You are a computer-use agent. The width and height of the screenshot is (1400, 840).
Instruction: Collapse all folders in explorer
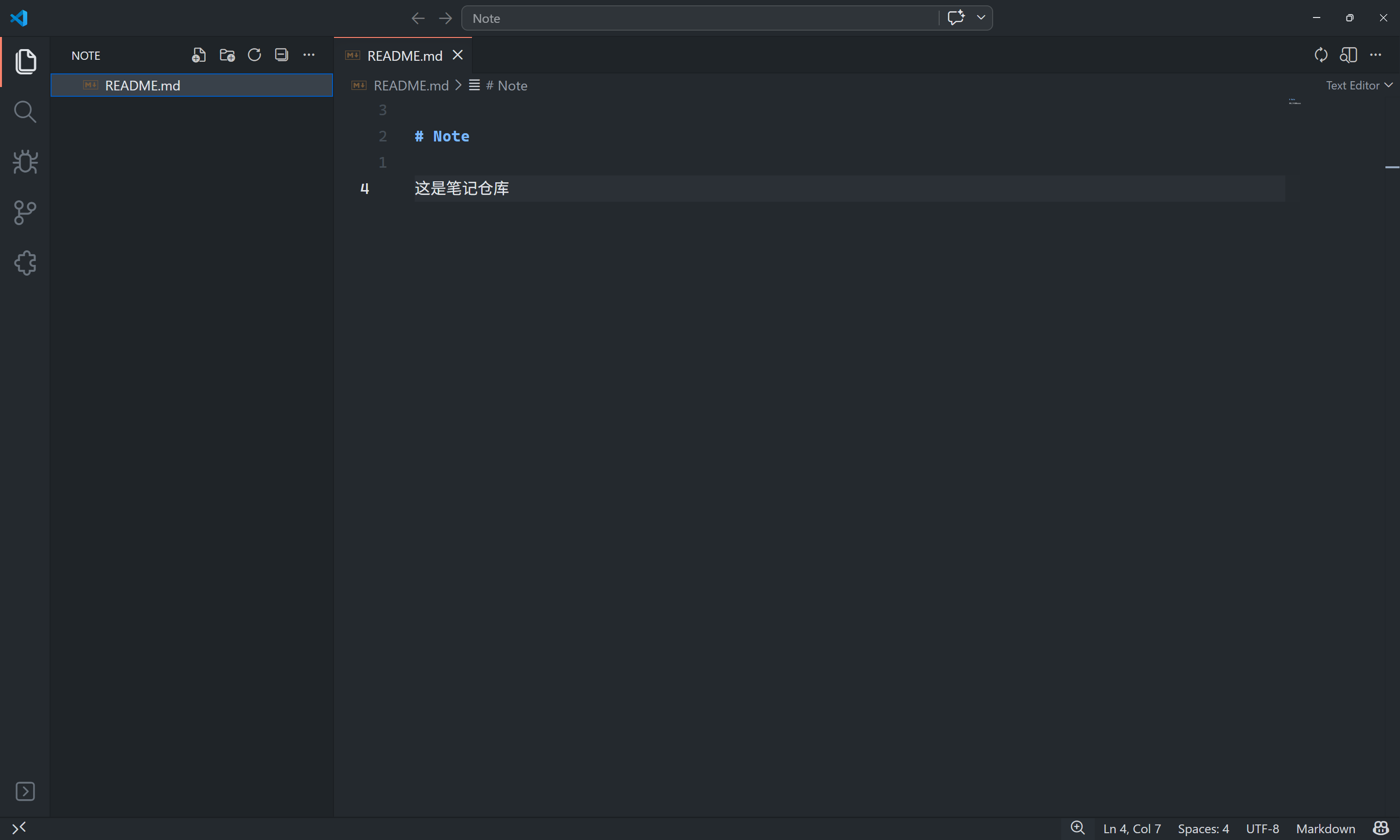tap(281, 55)
